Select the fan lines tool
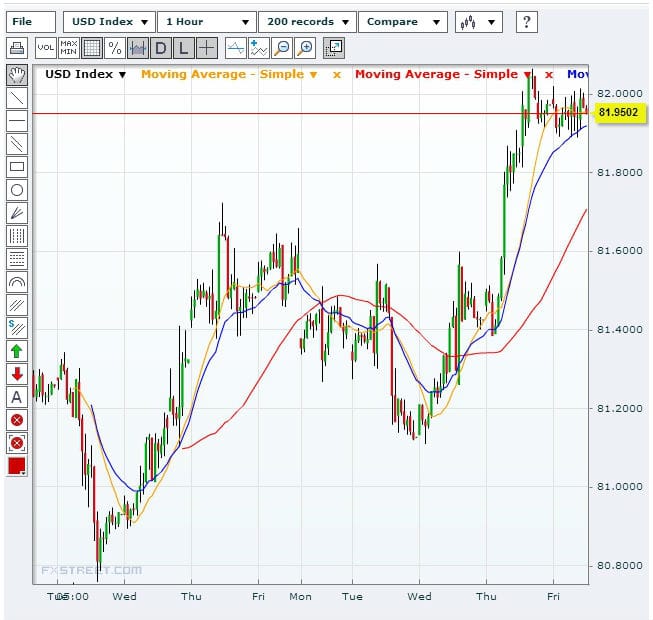The width and height of the screenshot is (653, 620). click(x=17, y=213)
